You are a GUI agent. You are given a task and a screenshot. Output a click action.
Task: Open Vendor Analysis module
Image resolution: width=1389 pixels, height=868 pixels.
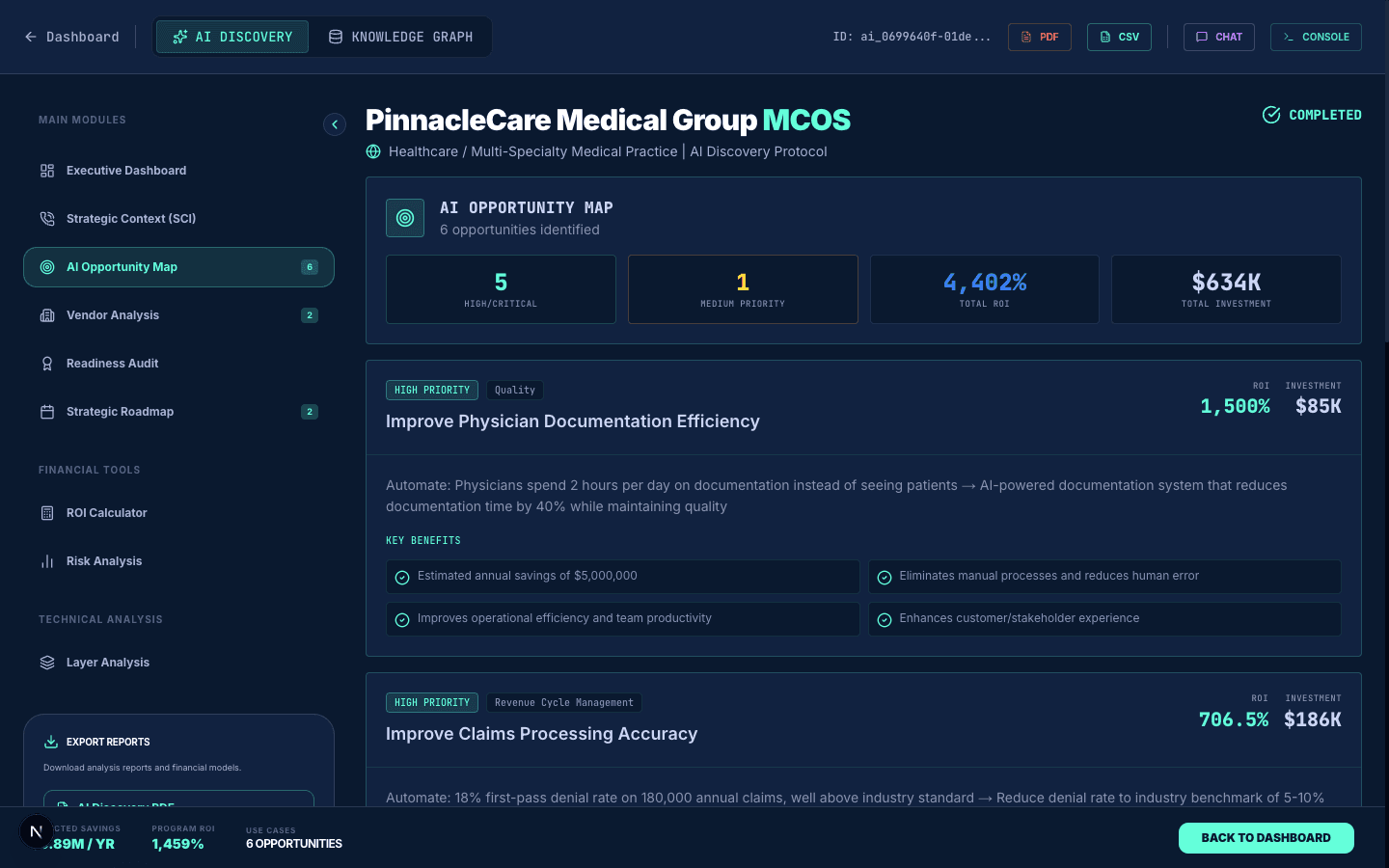click(178, 315)
